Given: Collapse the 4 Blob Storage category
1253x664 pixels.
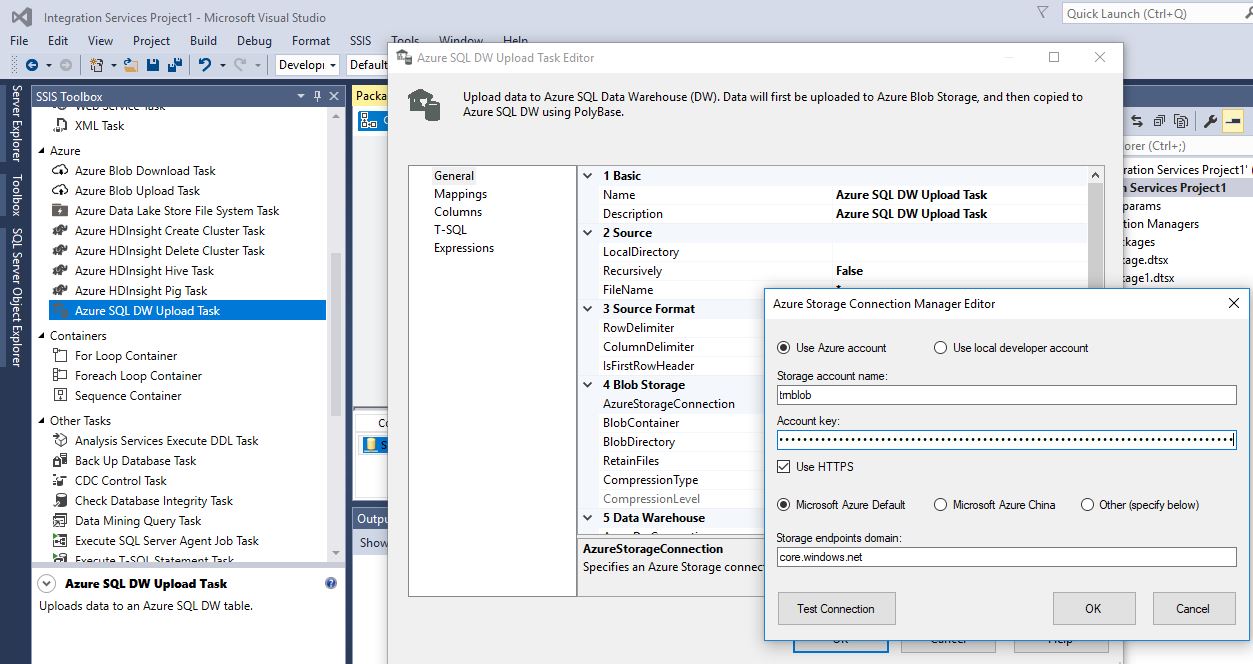Looking at the screenshot, I should pyautogui.click(x=588, y=385).
